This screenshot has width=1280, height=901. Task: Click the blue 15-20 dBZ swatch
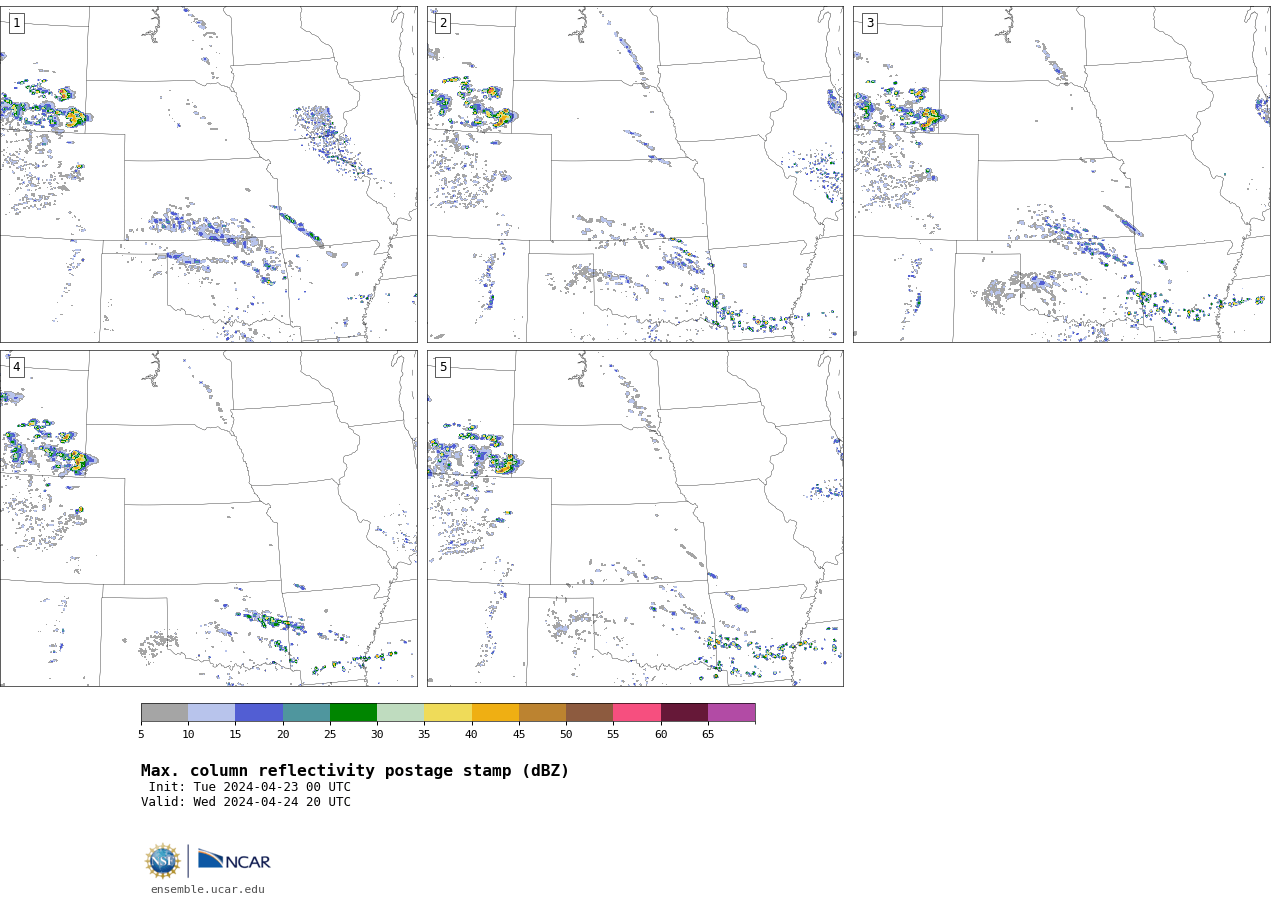(x=259, y=712)
